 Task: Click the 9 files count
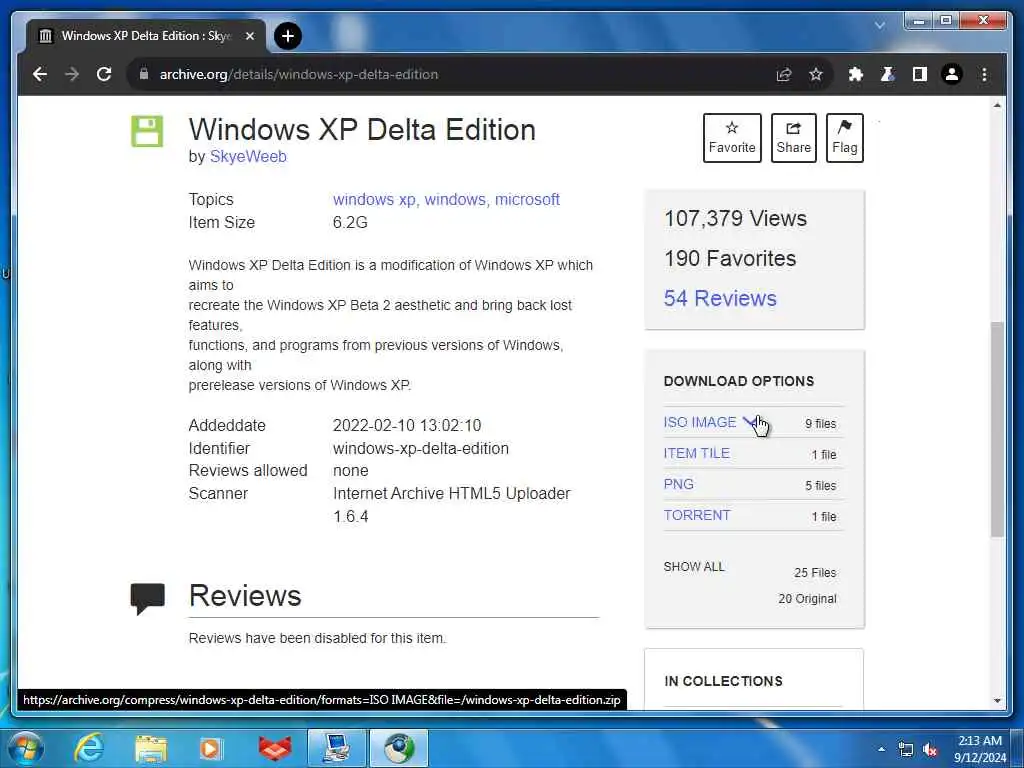pyautogui.click(x=820, y=424)
